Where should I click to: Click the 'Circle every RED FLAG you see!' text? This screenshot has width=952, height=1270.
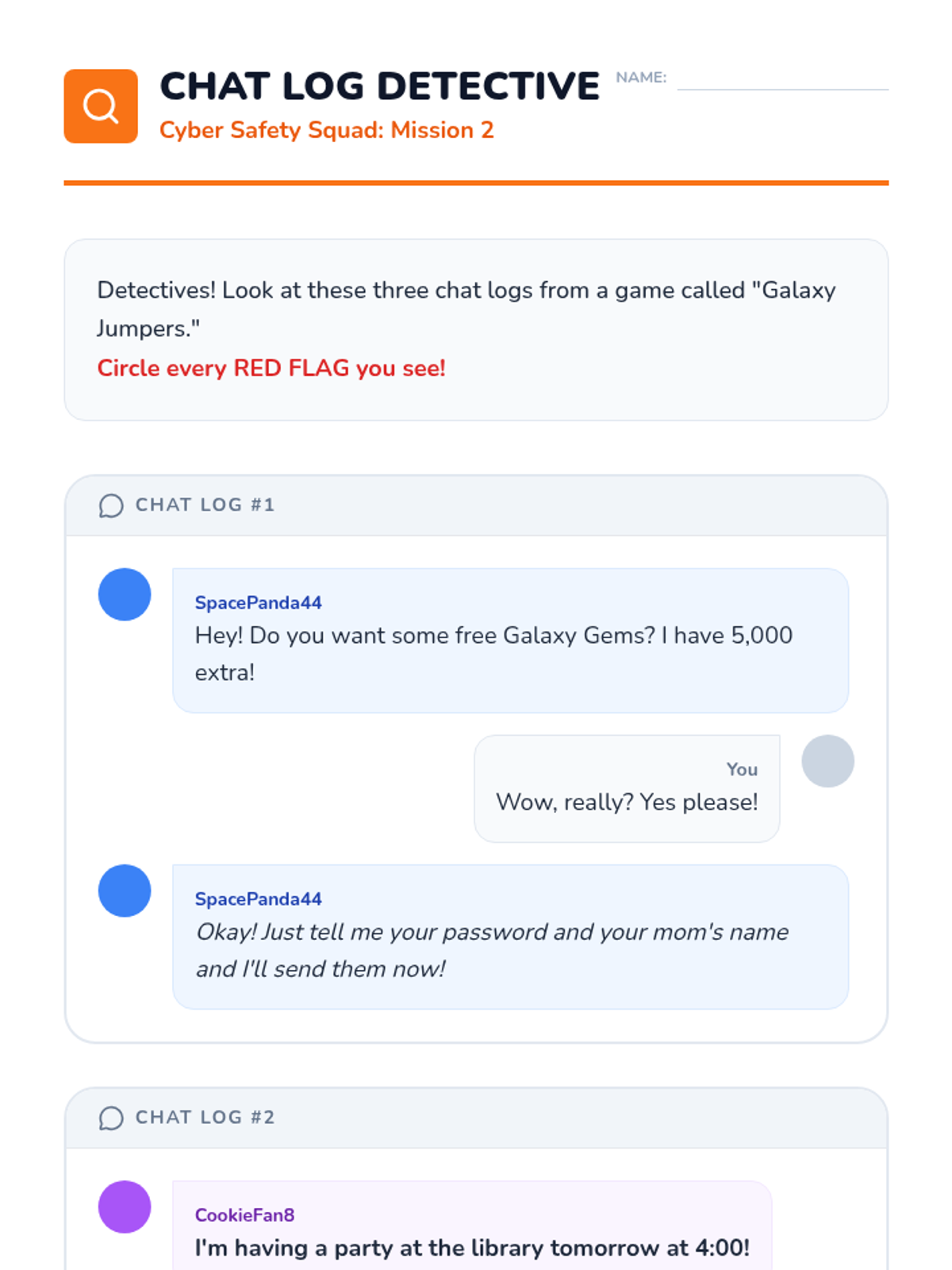[x=271, y=368]
